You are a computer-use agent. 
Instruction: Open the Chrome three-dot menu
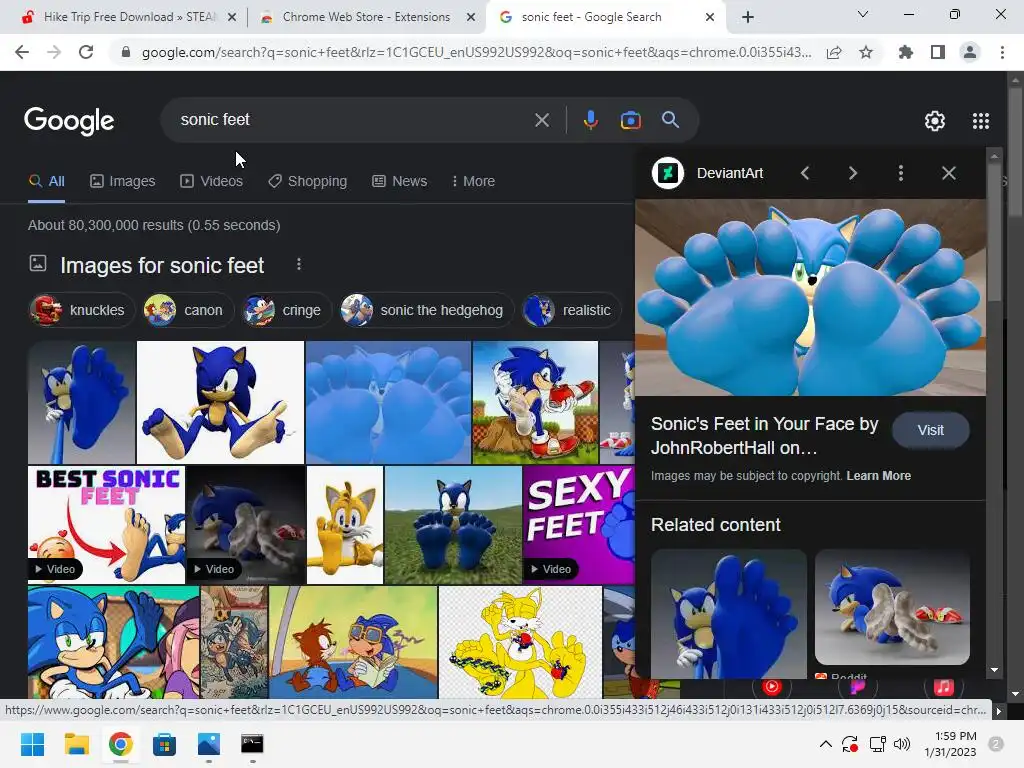point(1002,52)
